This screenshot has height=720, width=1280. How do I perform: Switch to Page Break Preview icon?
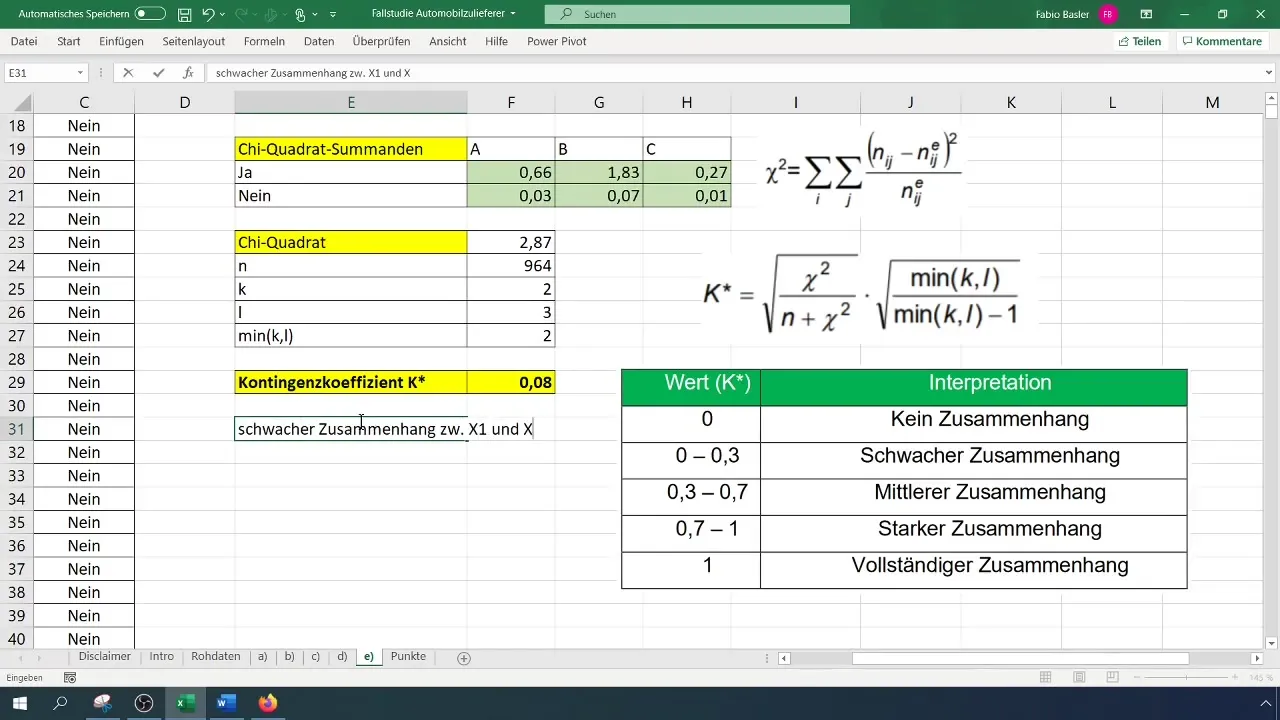click(1111, 677)
